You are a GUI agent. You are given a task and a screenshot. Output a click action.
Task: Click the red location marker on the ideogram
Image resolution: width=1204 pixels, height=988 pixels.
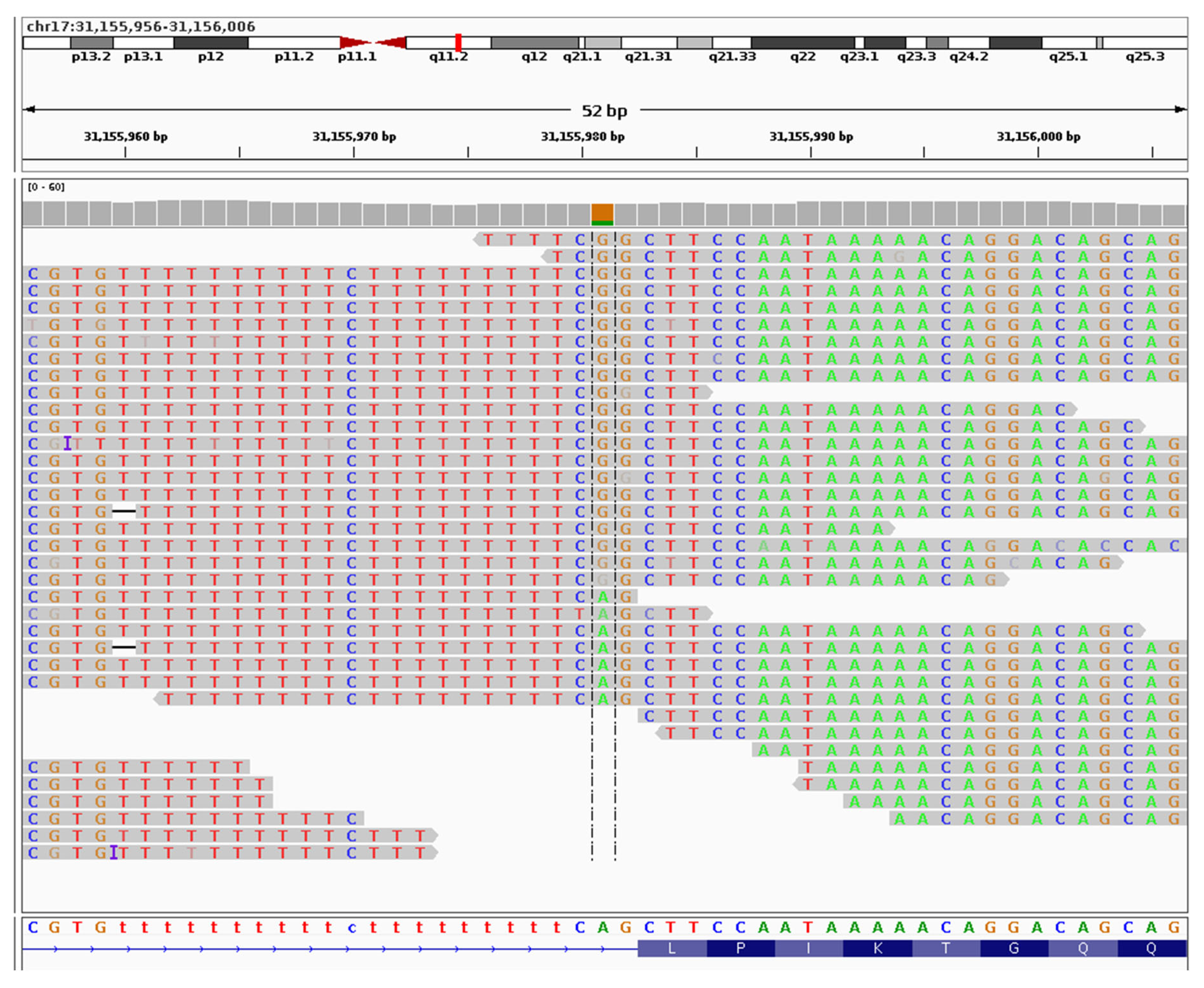458,43
